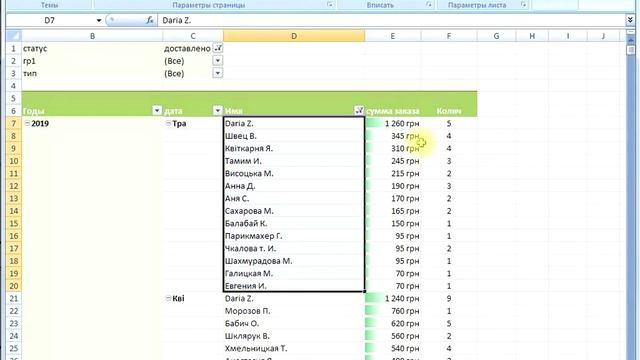
Task: Click the cell with Бабич О.
Action: click(294, 323)
